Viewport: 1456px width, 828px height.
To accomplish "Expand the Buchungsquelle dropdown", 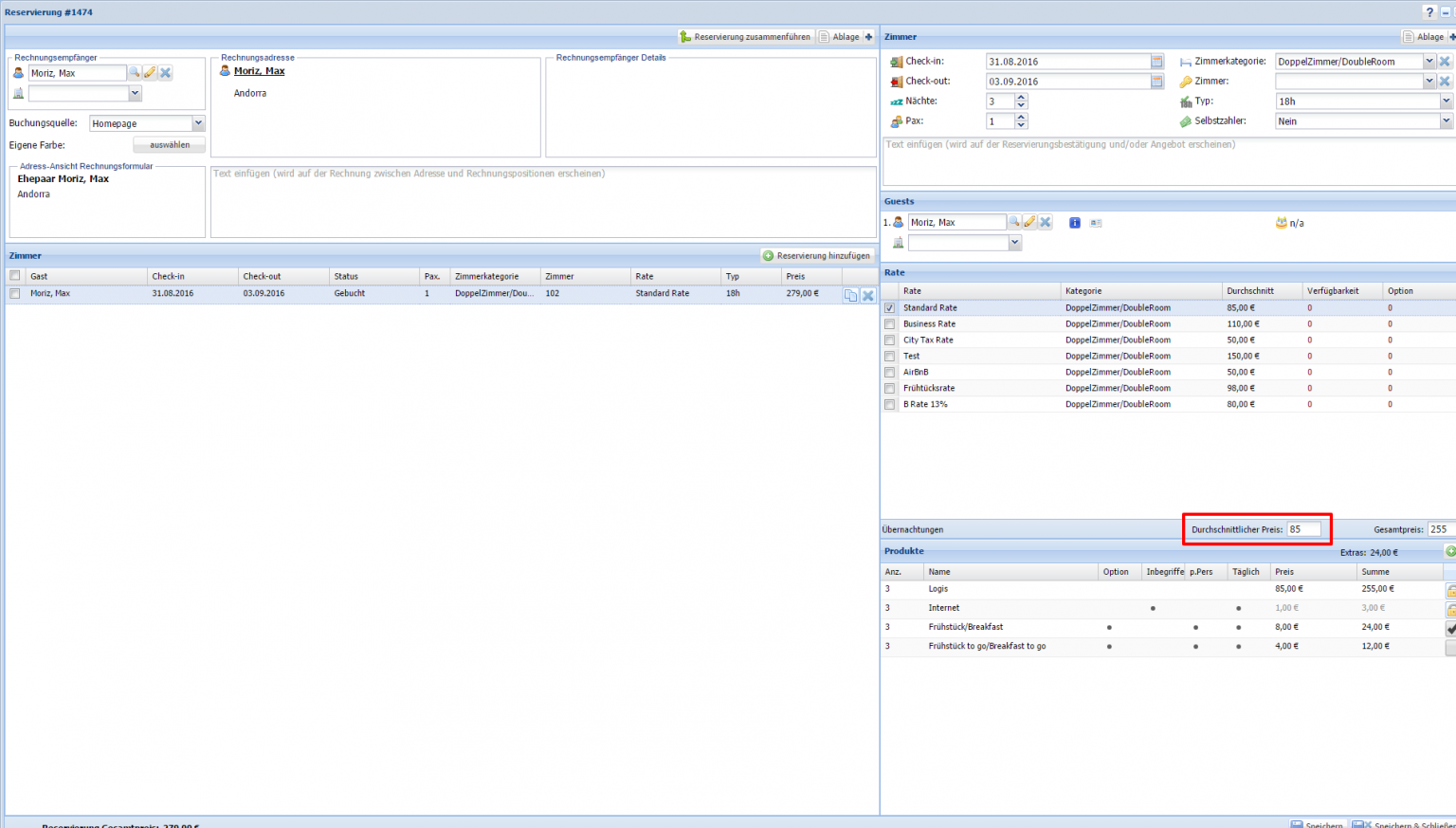I will (198, 123).
